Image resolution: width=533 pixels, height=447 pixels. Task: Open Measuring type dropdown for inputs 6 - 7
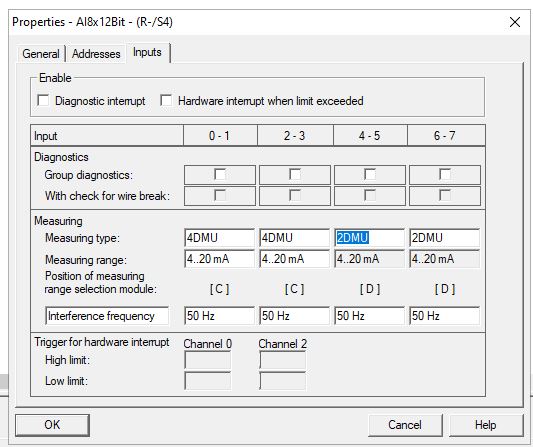pos(445,238)
